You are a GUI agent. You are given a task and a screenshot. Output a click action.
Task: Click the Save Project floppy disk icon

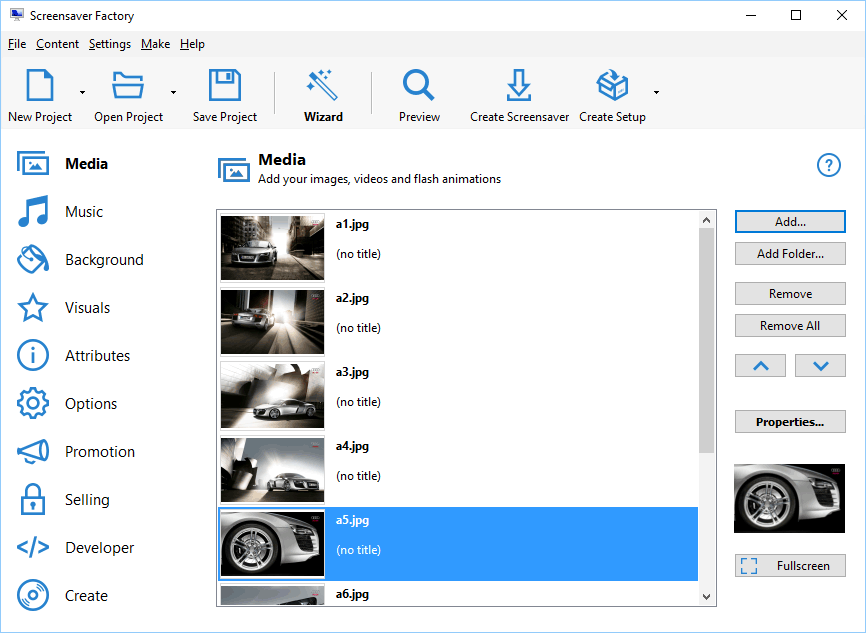coord(224,86)
